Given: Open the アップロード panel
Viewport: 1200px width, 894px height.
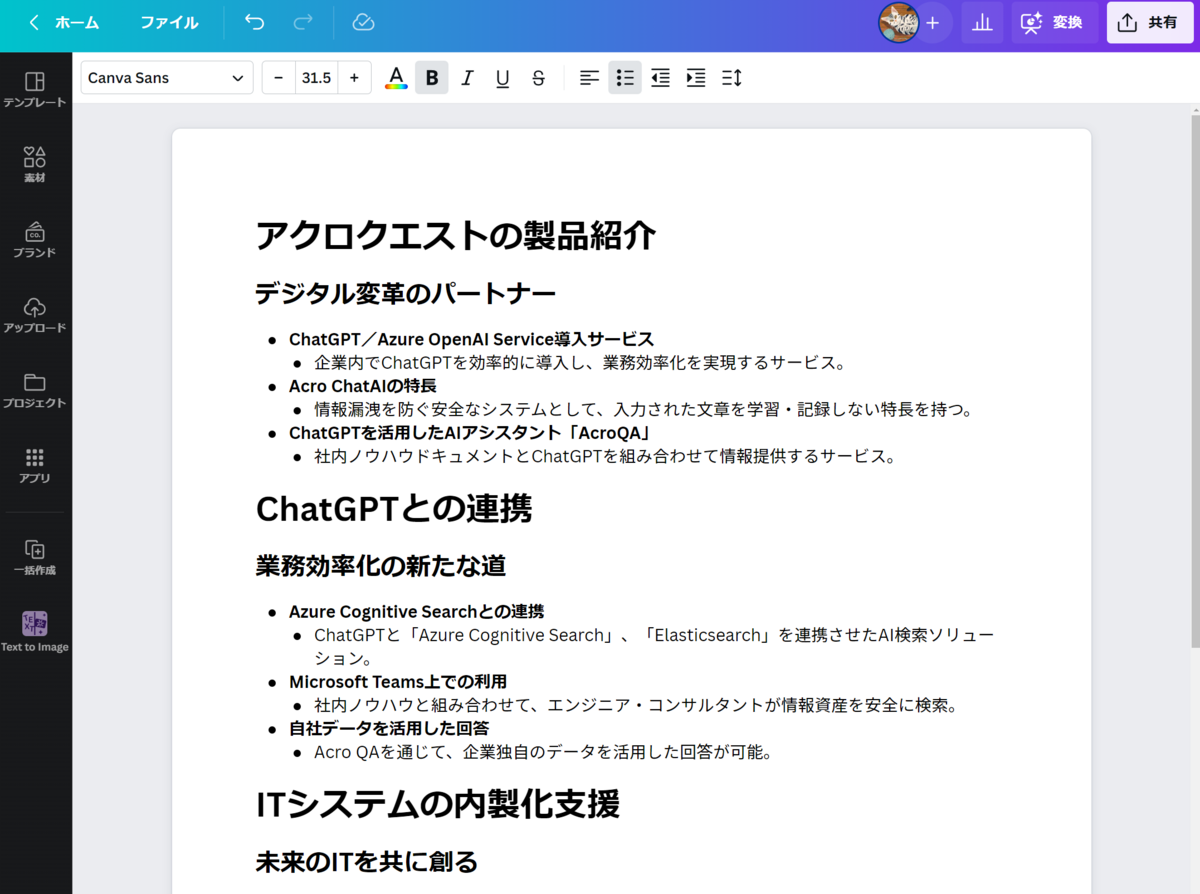Looking at the screenshot, I should [x=35, y=314].
